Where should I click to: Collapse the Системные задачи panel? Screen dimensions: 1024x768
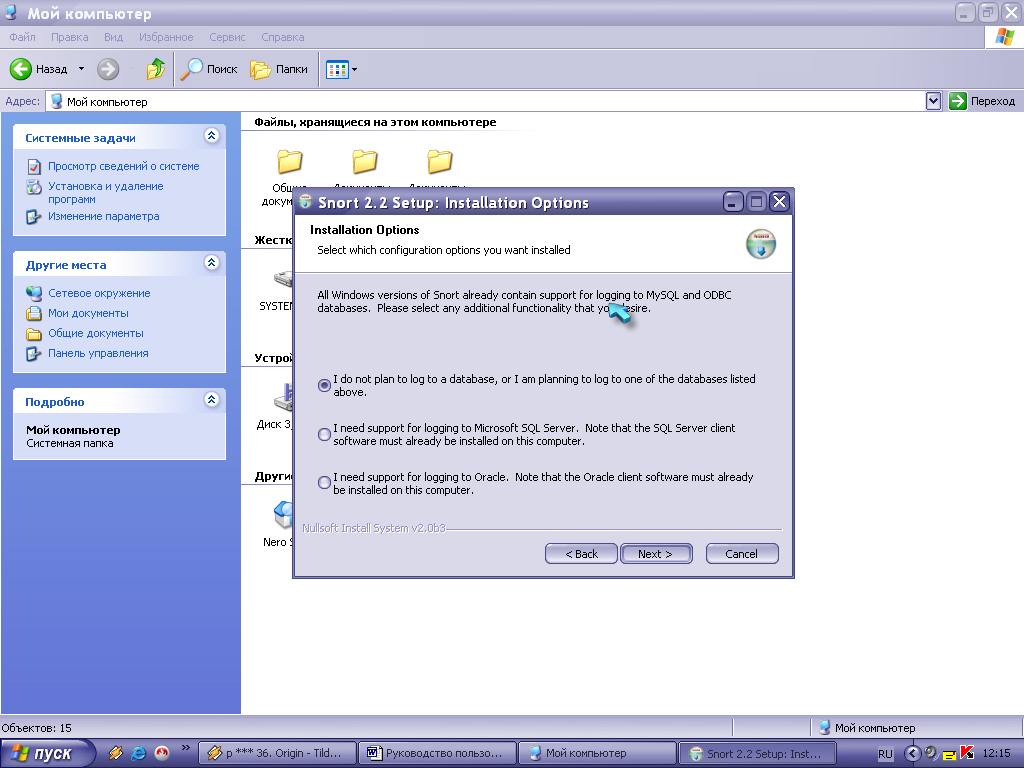click(211, 136)
